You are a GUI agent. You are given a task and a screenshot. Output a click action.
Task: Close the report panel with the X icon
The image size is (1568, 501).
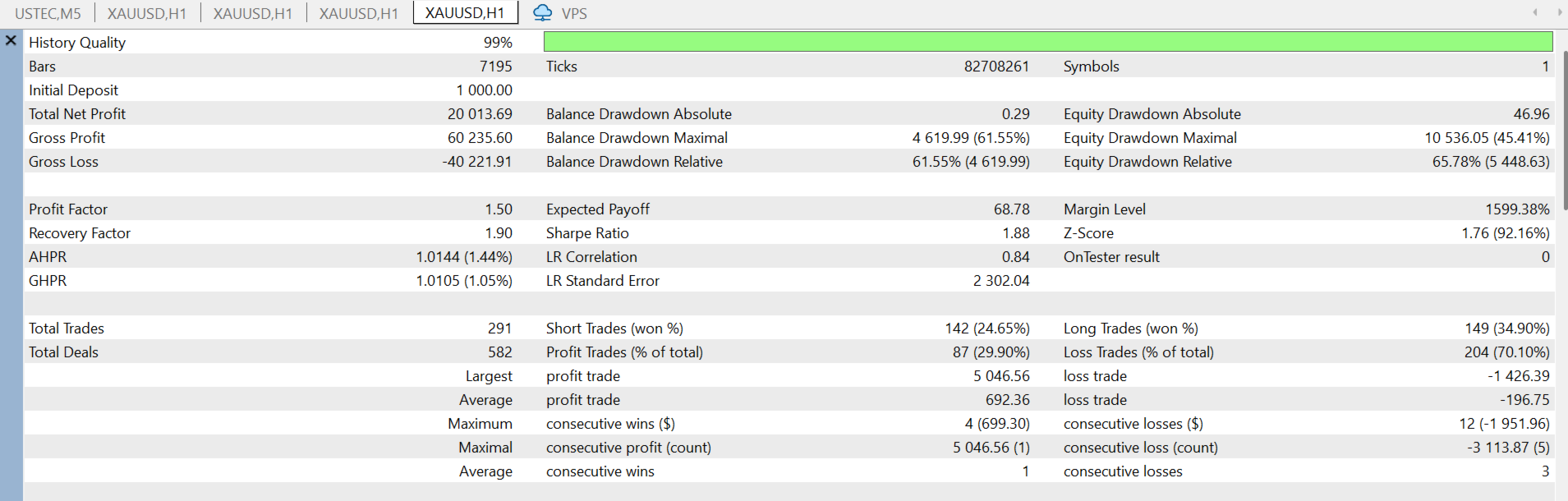11,40
